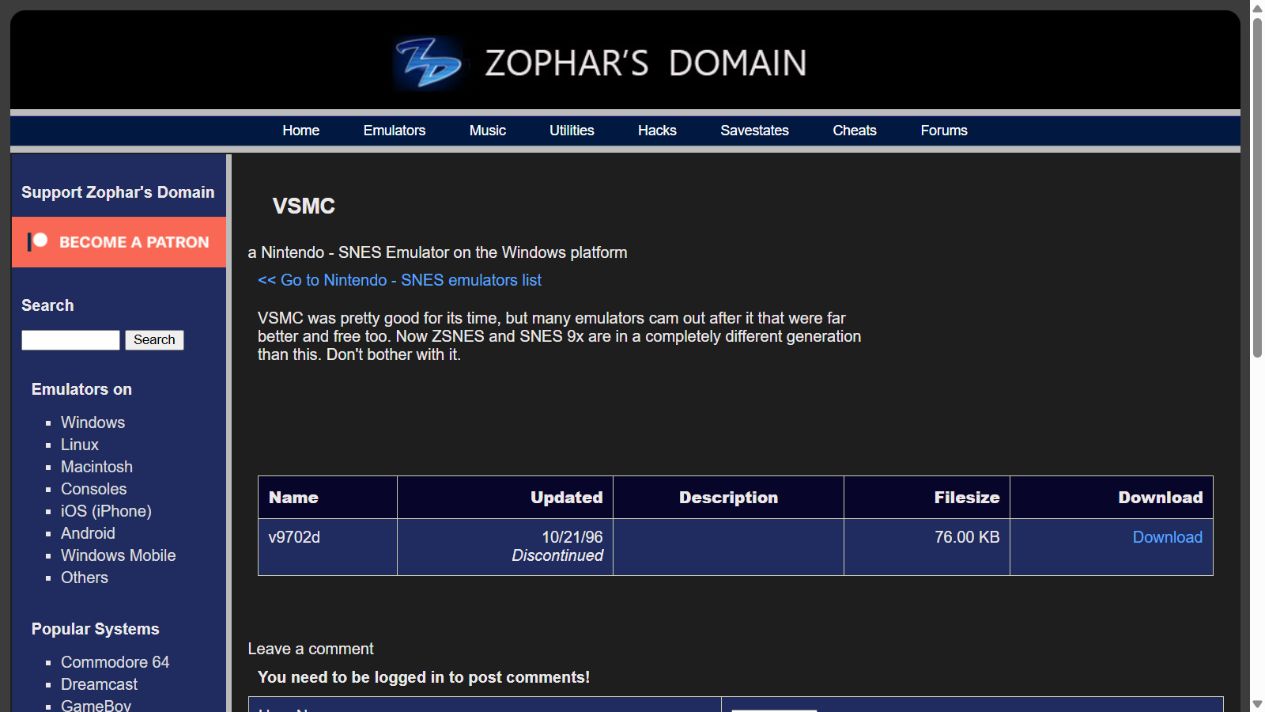
Task: Browse emulators on Windows
Action: (x=93, y=422)
